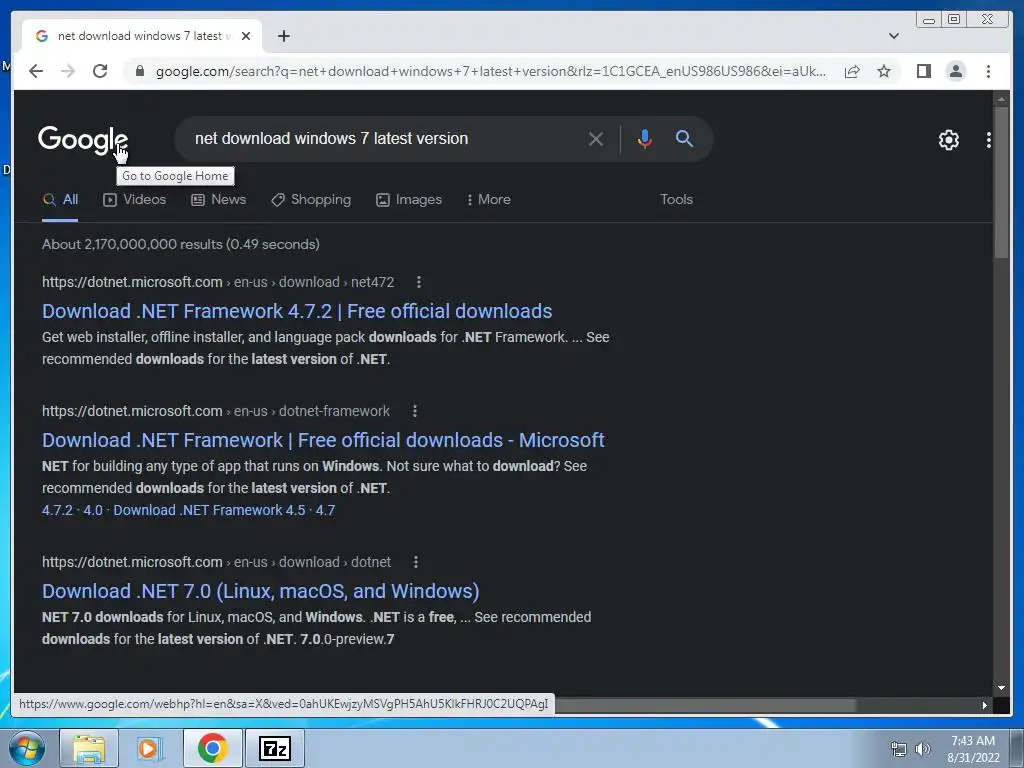
Task: Open options menu for the download › dotnet result
Action: 416,562
